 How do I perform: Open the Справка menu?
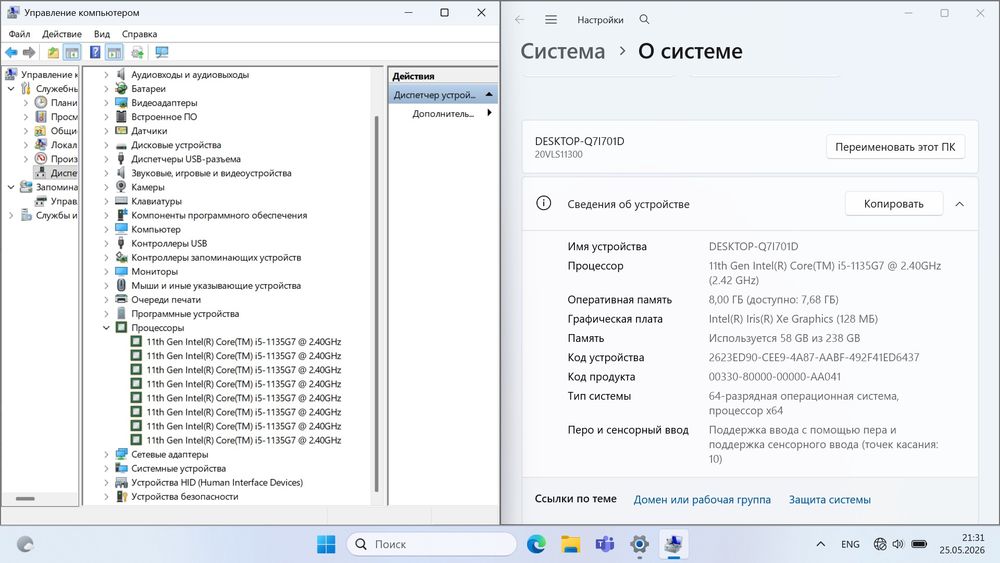click(x=139, y=34)
